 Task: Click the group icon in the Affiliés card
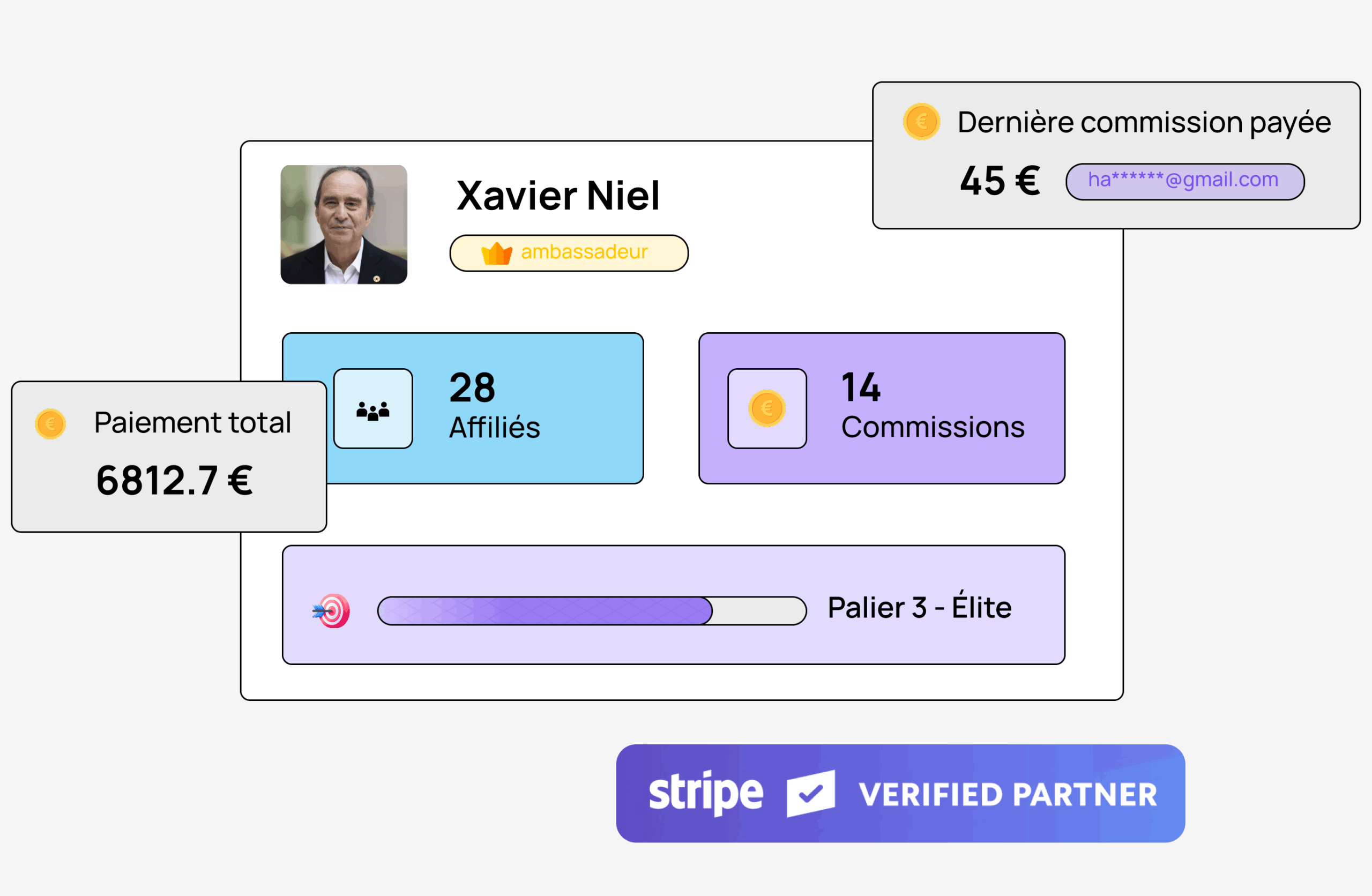pyautogui.click(x=373, y=409)
